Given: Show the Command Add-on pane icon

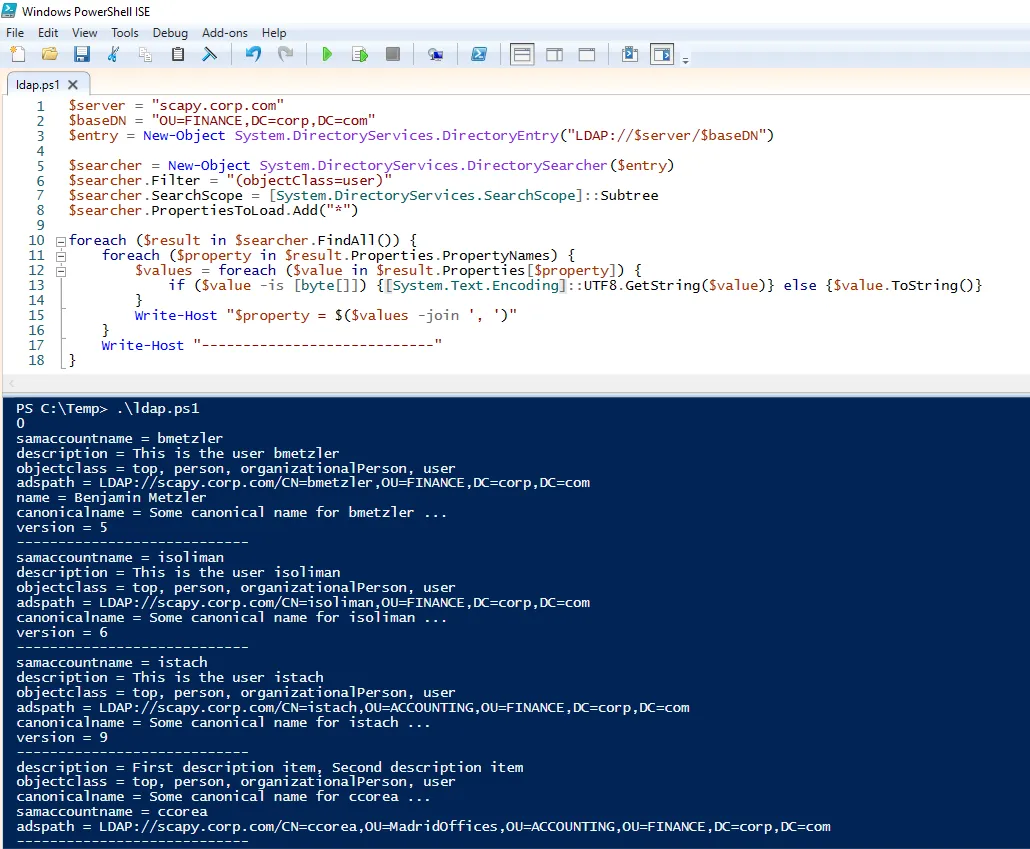Looking at the screenshot, I should point(662,54).
